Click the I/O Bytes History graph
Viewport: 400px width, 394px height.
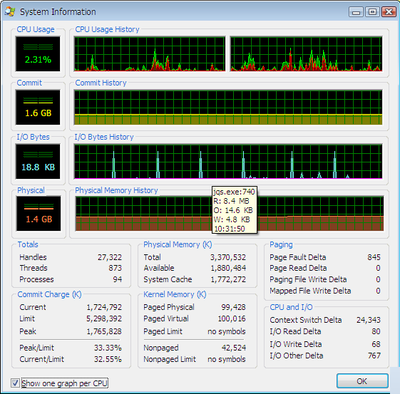228,162
